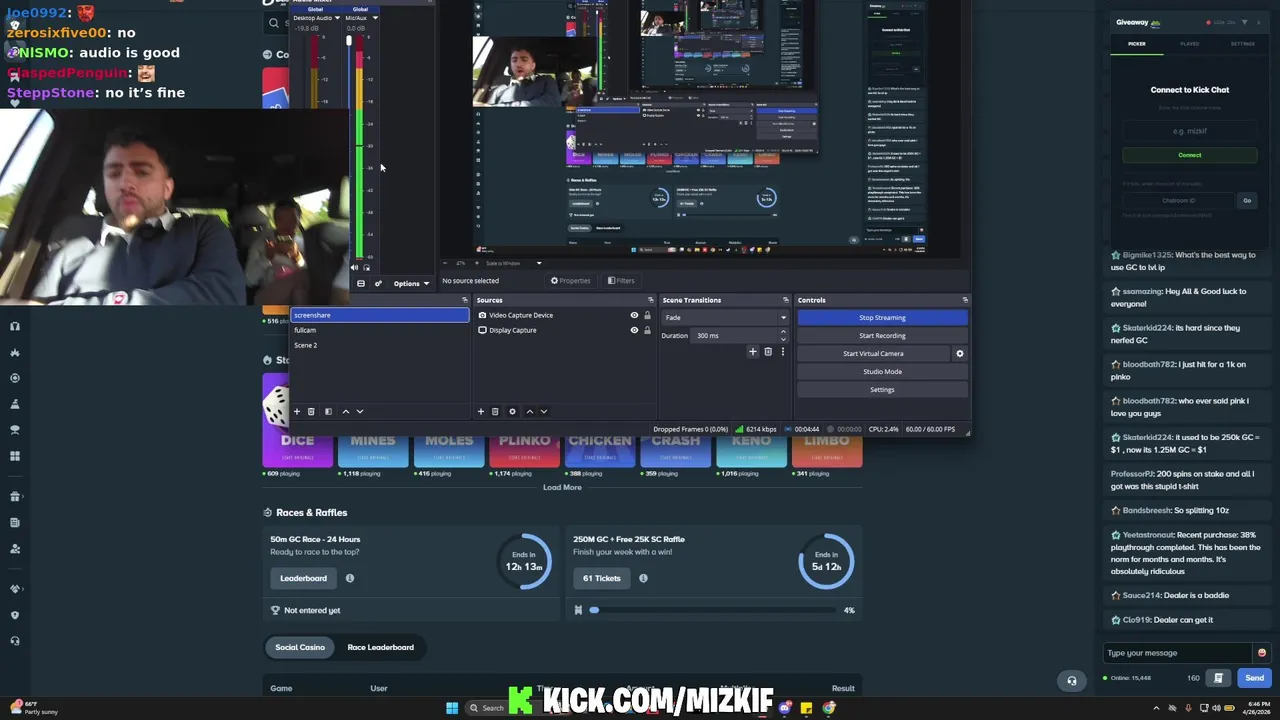Click the Type your message field
Viewport: 1280px width, 720px height.
pyautogui.click(x=1178, y=653)
